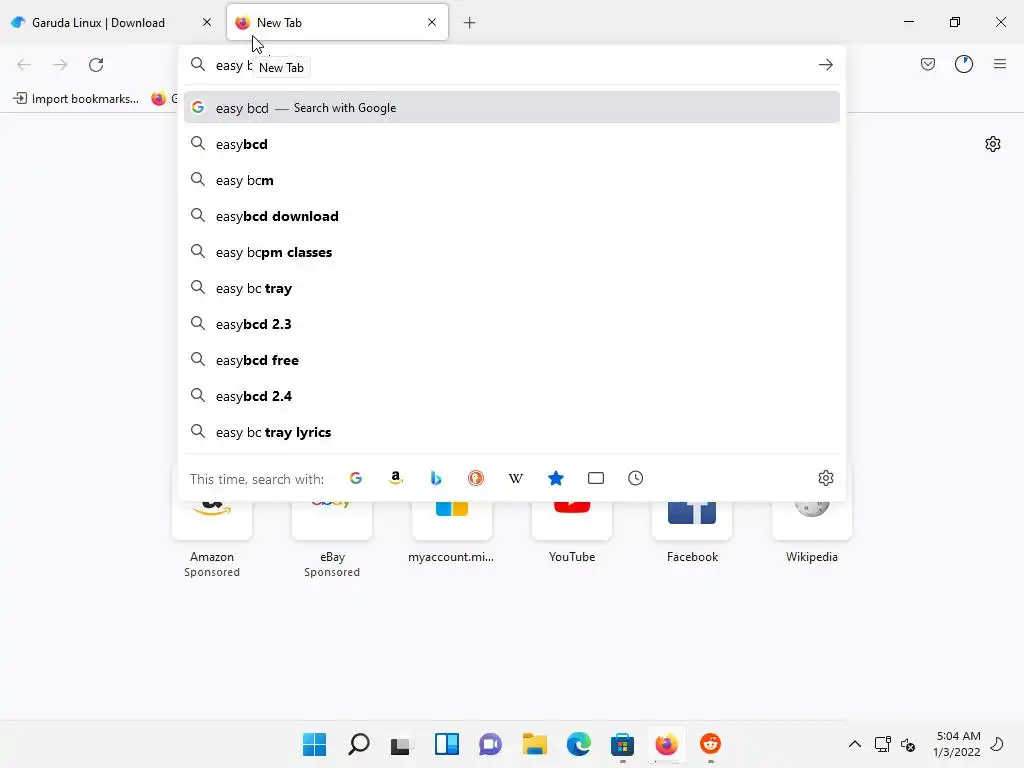Switch to Garuda Linux Download tab
This screenshot has height=768, width=1024.
click(x=113, y=22)
